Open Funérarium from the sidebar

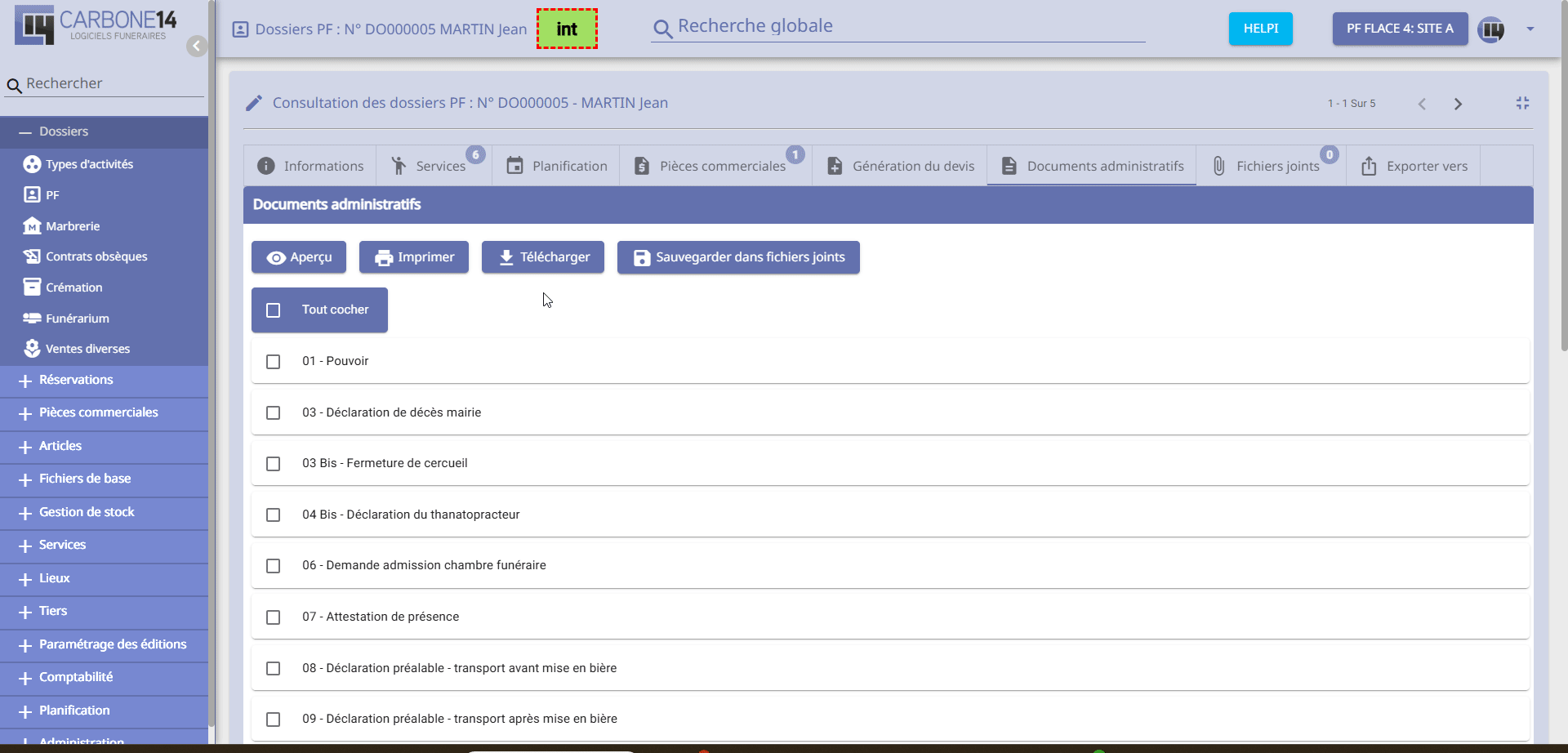pyautogui.click(x=77, y=319)
